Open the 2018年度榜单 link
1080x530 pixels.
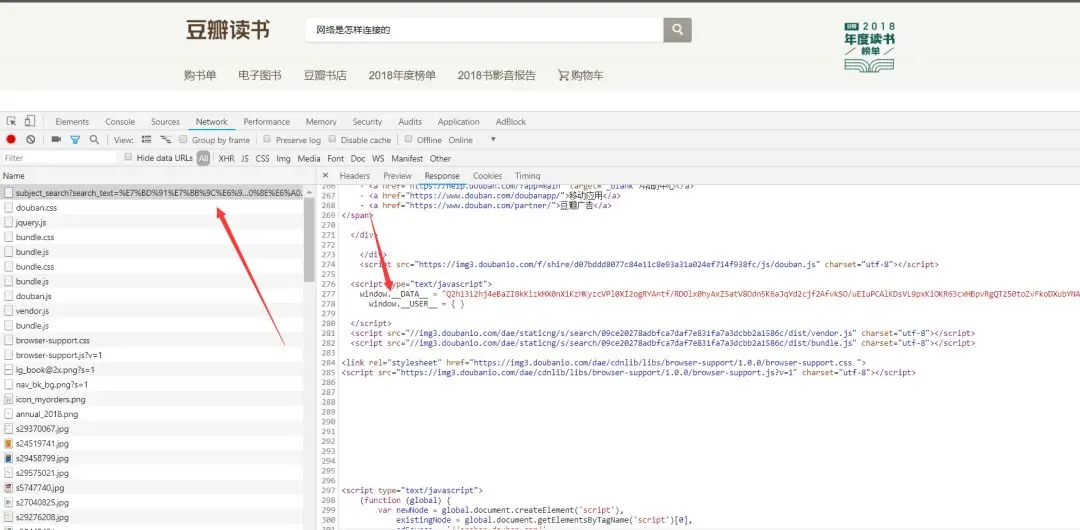click(x=402, y=76)
